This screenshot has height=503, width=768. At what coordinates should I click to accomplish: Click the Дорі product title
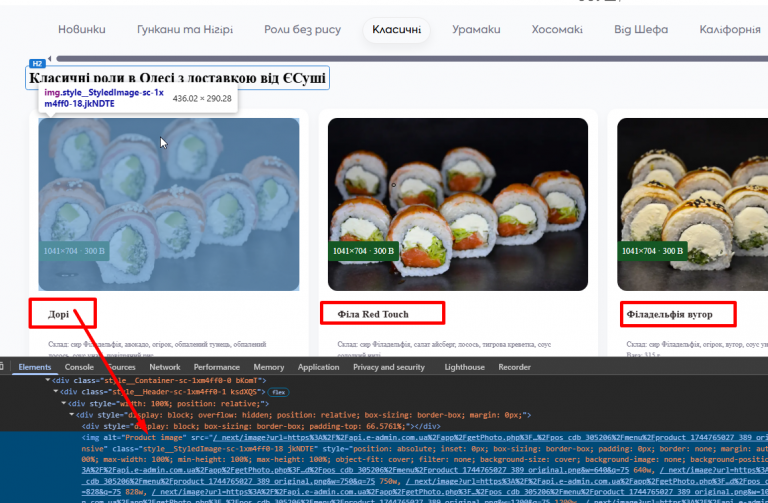pos(58,314)
